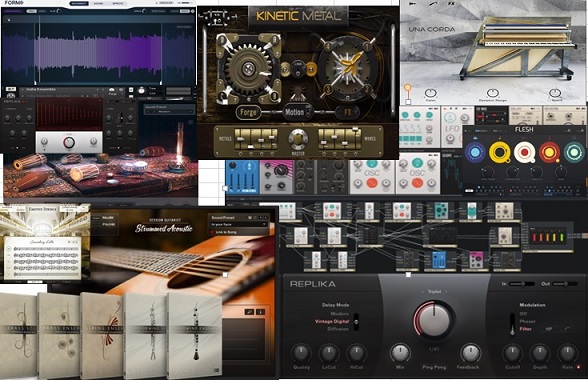Open the FX tab in Una Corda
Image resolution: width=588 pixels, height=380 pixels.
[452, 3]
